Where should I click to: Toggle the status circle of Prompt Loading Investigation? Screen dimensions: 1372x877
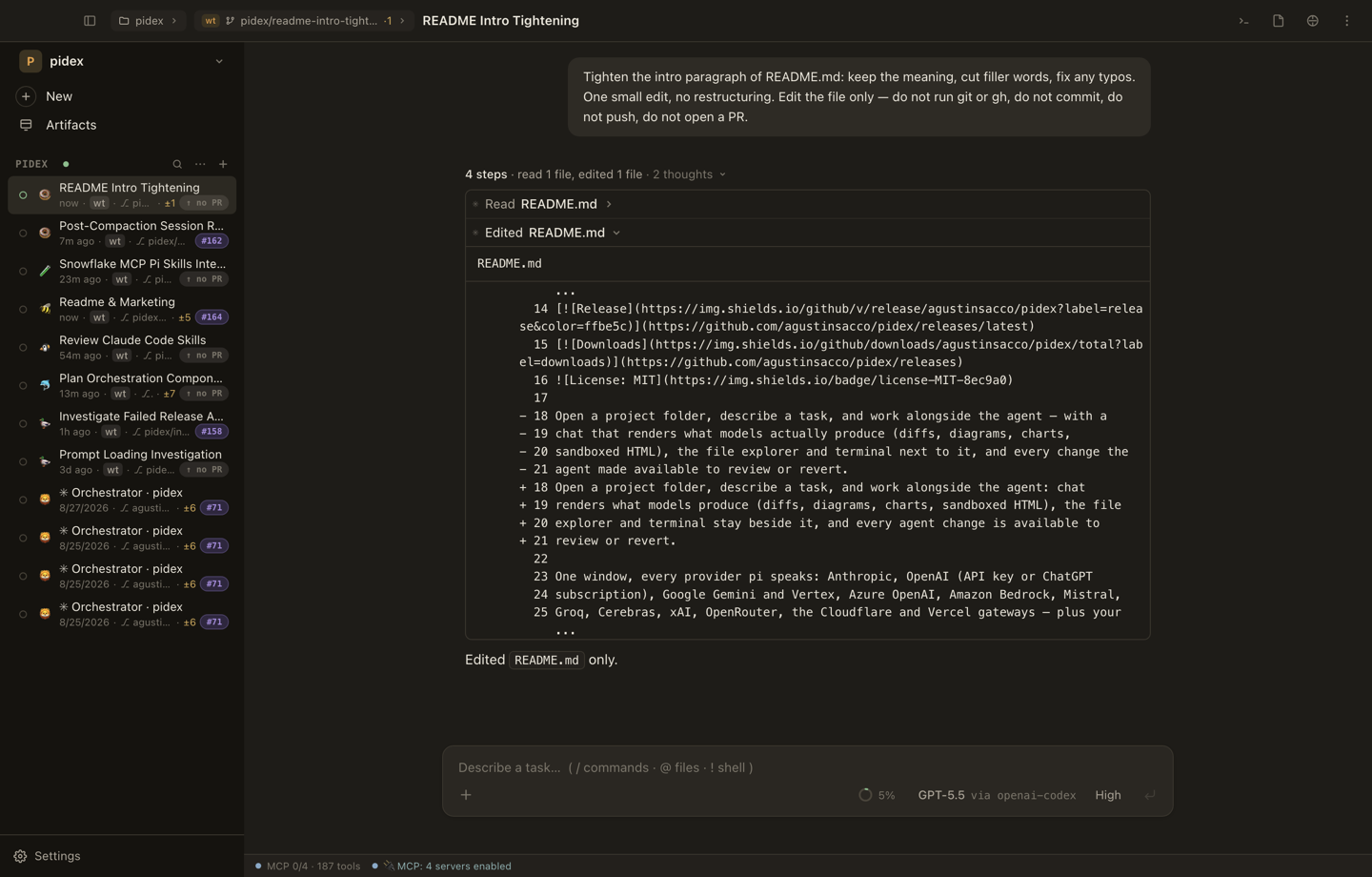23,461
